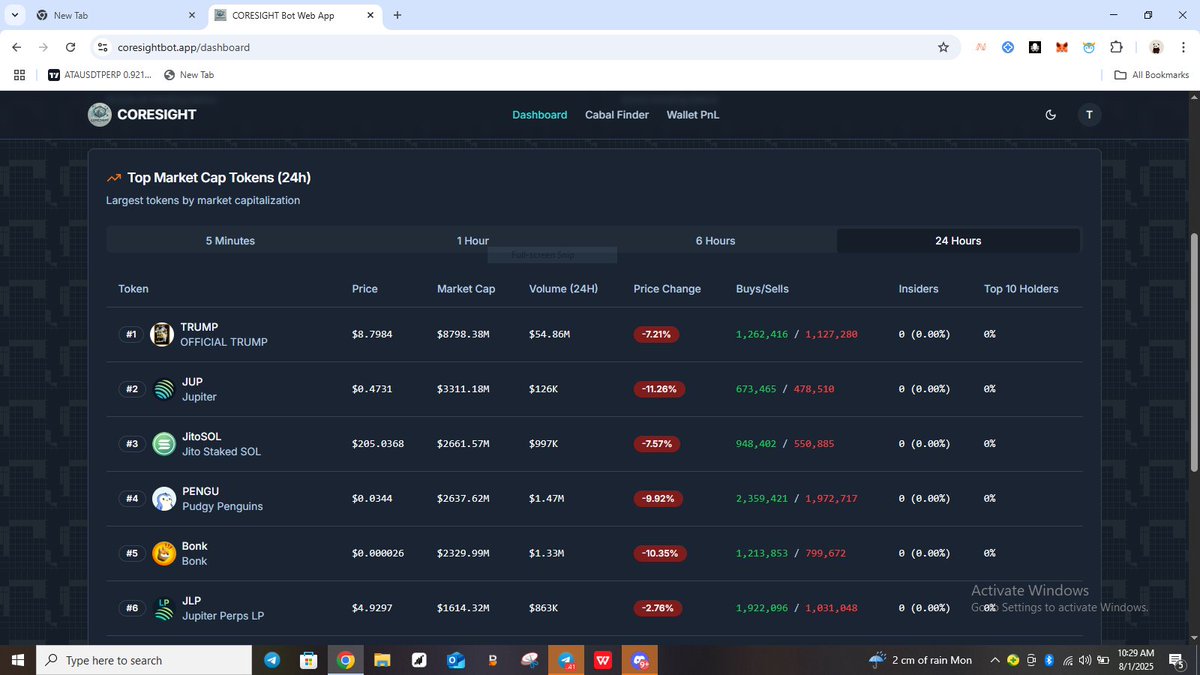Click the Chrome profile avatar

point(1156,47)
